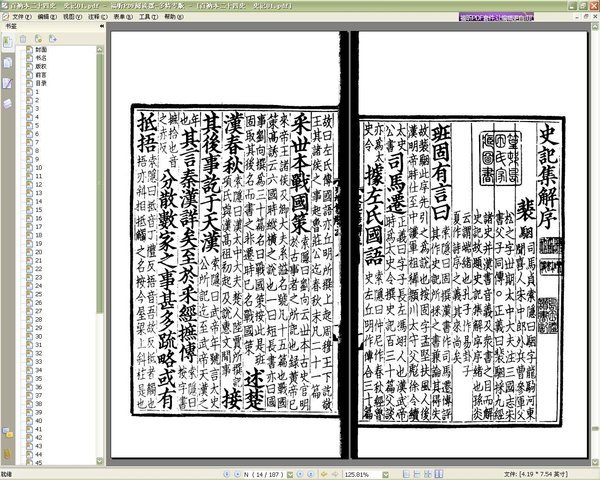Open the zoom level dropdown
This screenshot has height=480, width=600.
(385, 475)
